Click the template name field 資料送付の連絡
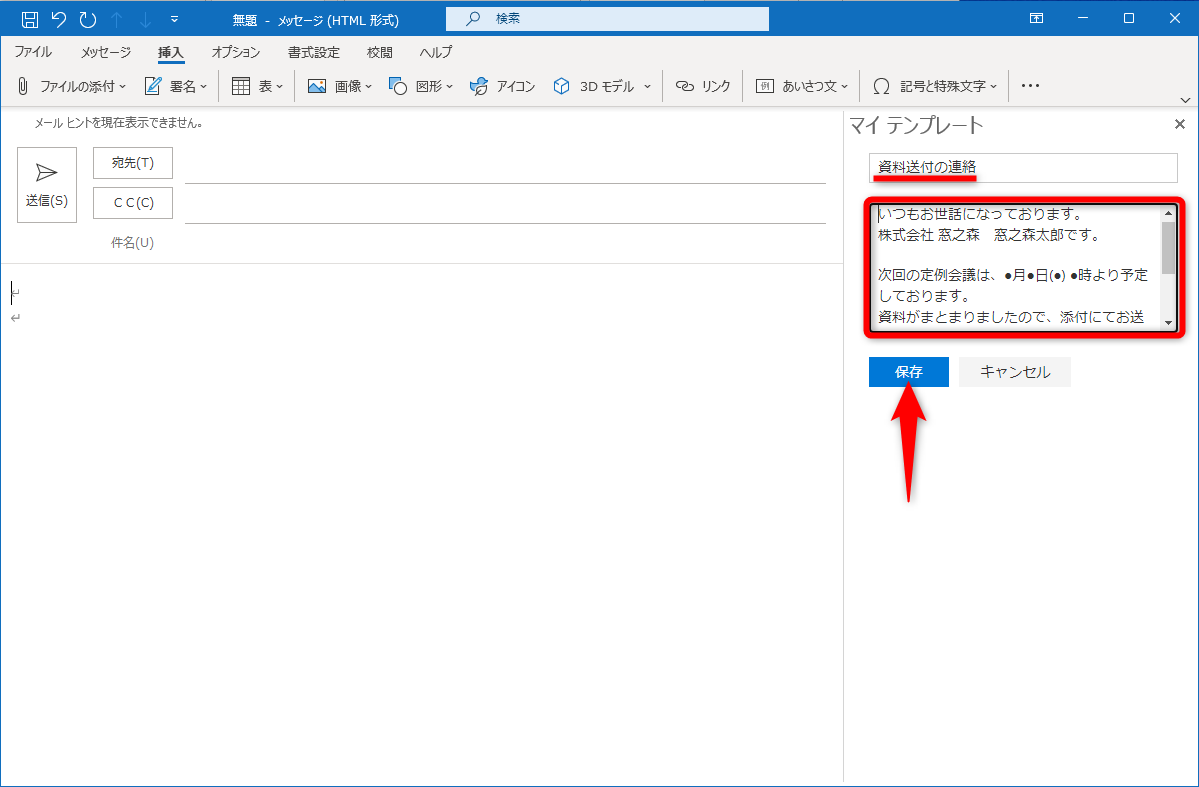This screenshot has height=787, width=1199. click(x=1022, y=167)
